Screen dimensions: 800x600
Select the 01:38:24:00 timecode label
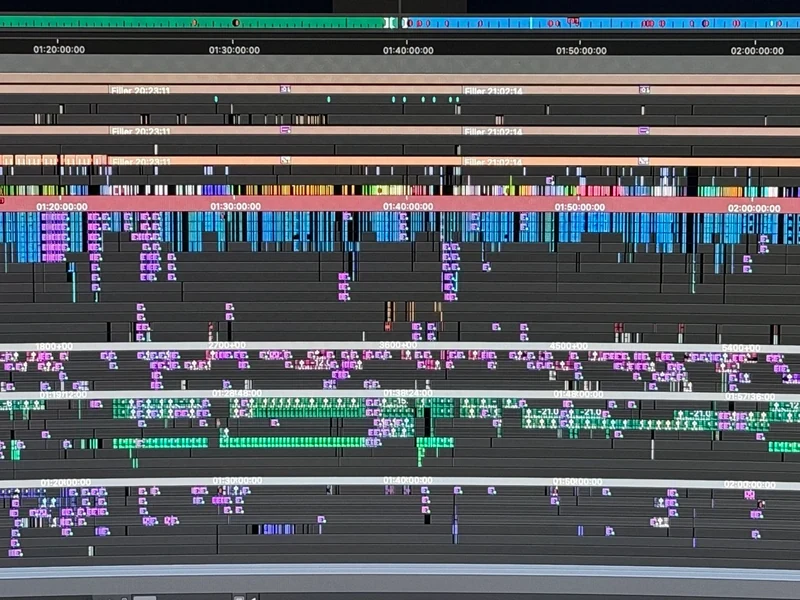(x=408, y=393)
